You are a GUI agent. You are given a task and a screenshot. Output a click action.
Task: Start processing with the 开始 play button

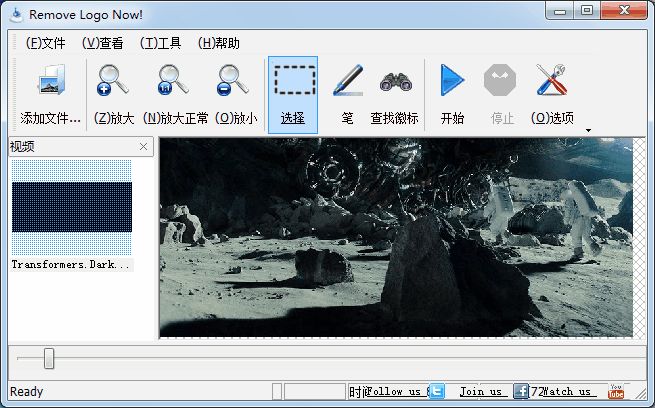click(452, 95)
